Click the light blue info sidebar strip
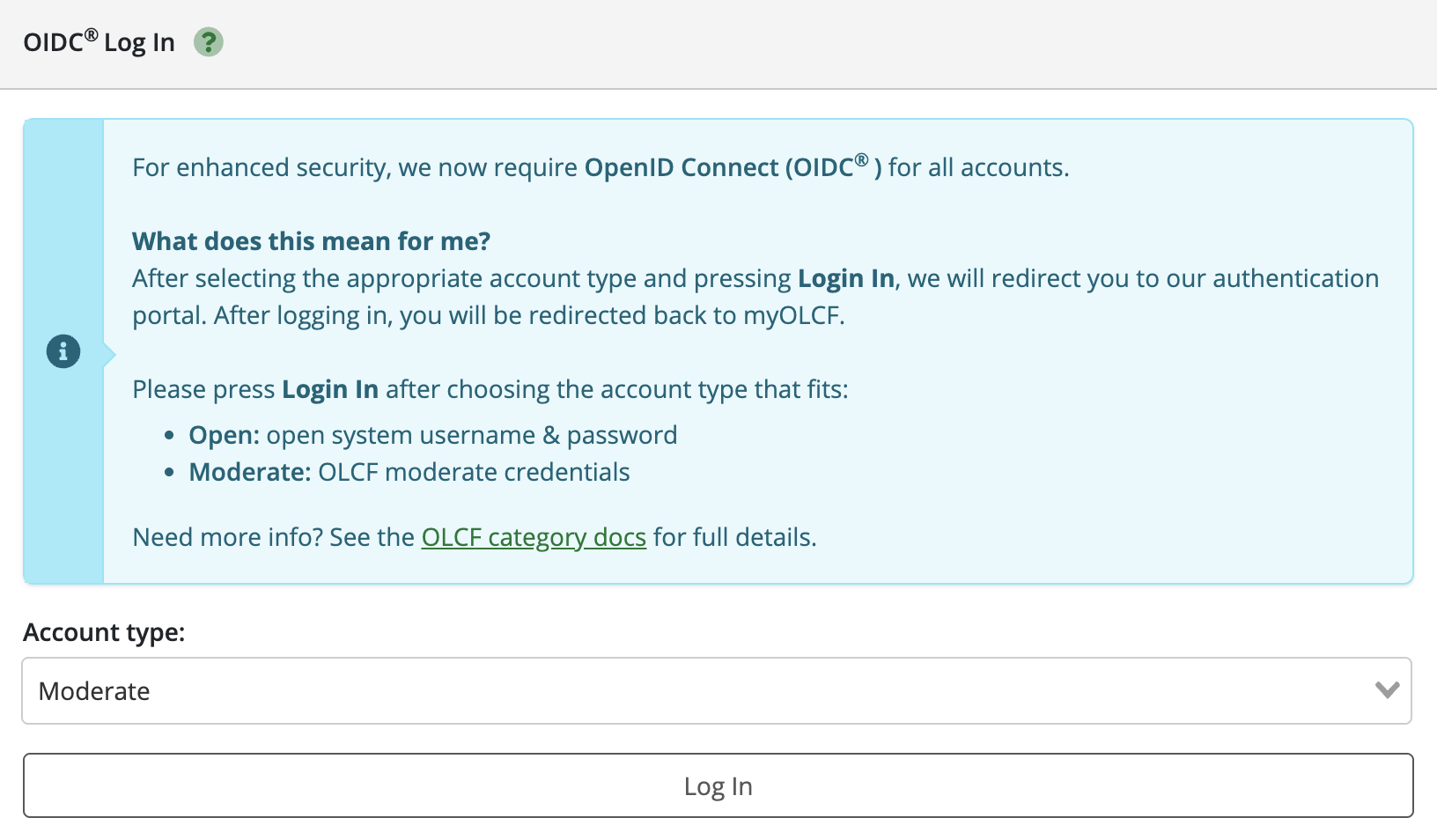Screen dimensions: 1437x840 (x=63, y=220)
